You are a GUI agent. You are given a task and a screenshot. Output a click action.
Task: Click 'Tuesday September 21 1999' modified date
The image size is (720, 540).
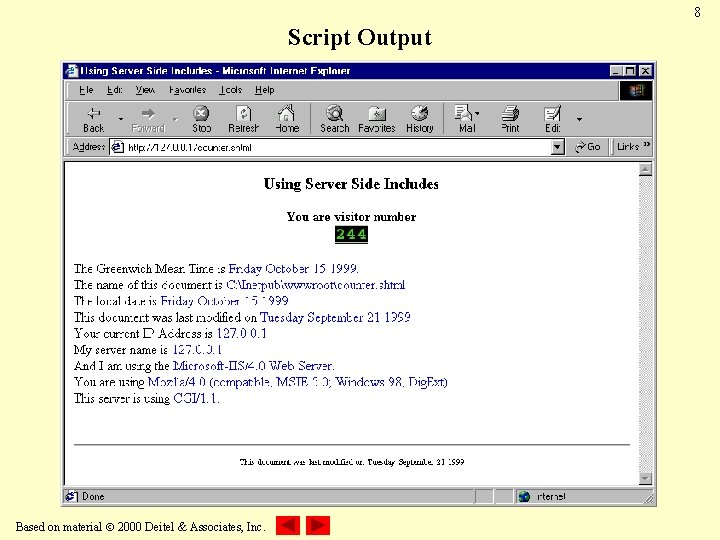point(335,317)
